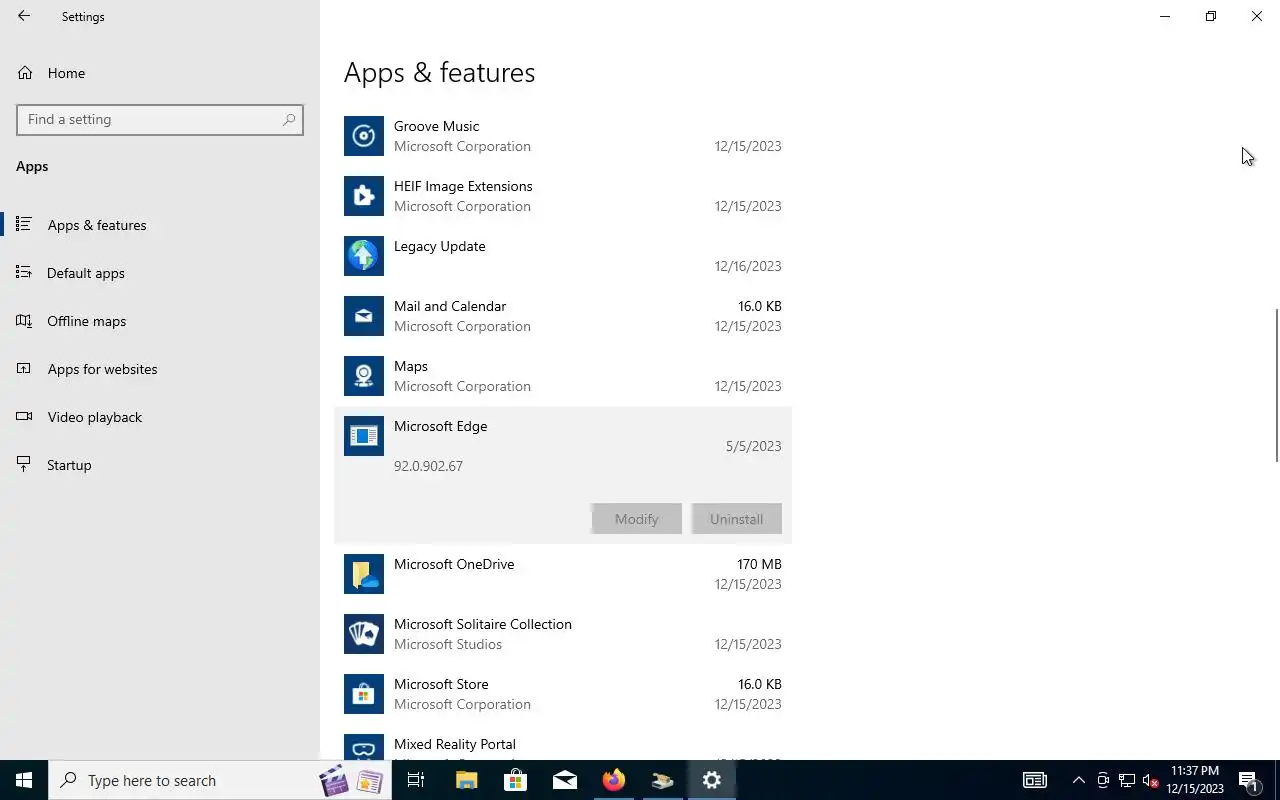Click OneDrive's 170 MB size value
Viewport: 1280px width, 800px height.
click(759, 564)
